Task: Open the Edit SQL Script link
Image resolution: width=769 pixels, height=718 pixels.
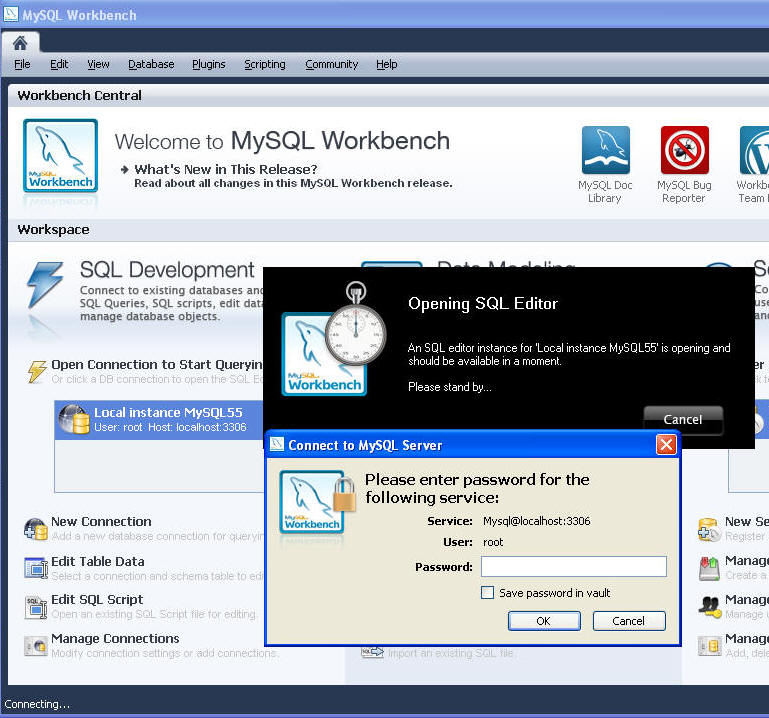Action: 97,599
